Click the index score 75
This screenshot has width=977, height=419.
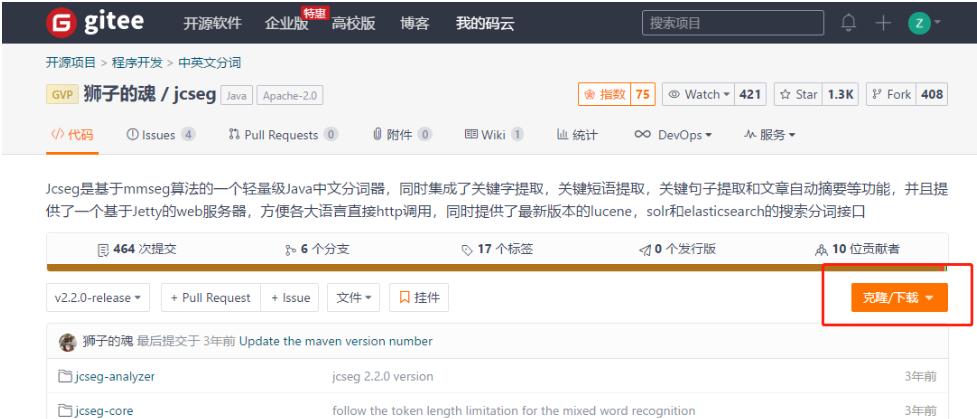point(642,94)
